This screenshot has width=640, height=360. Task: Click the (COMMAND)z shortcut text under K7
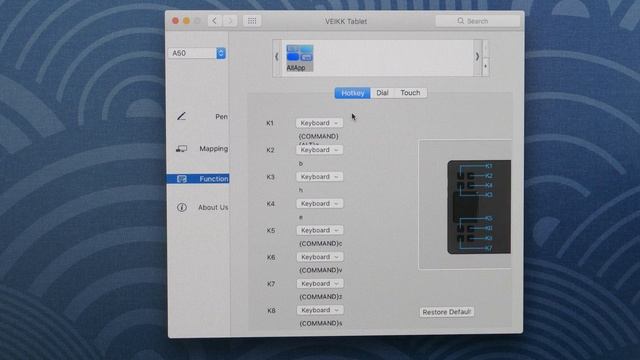click(x=320, y=297)
